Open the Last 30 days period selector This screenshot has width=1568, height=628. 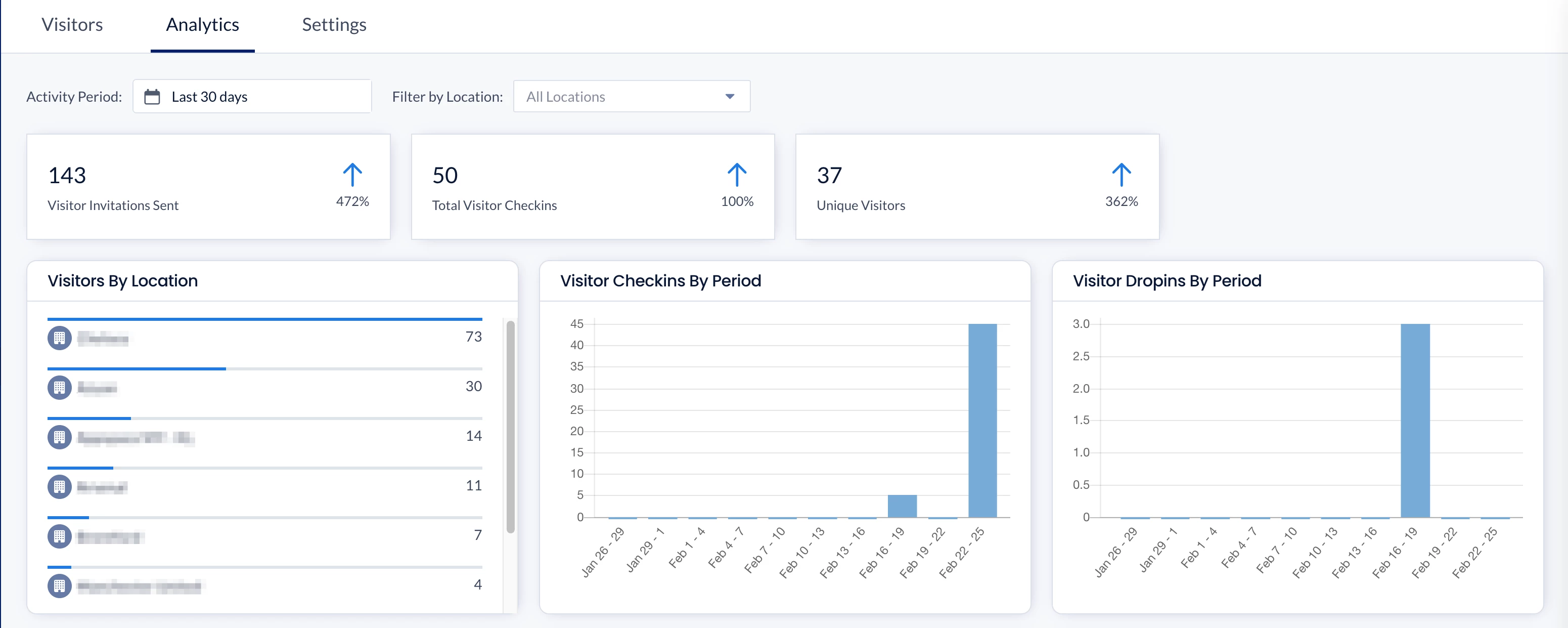click(x=252, y=97)
